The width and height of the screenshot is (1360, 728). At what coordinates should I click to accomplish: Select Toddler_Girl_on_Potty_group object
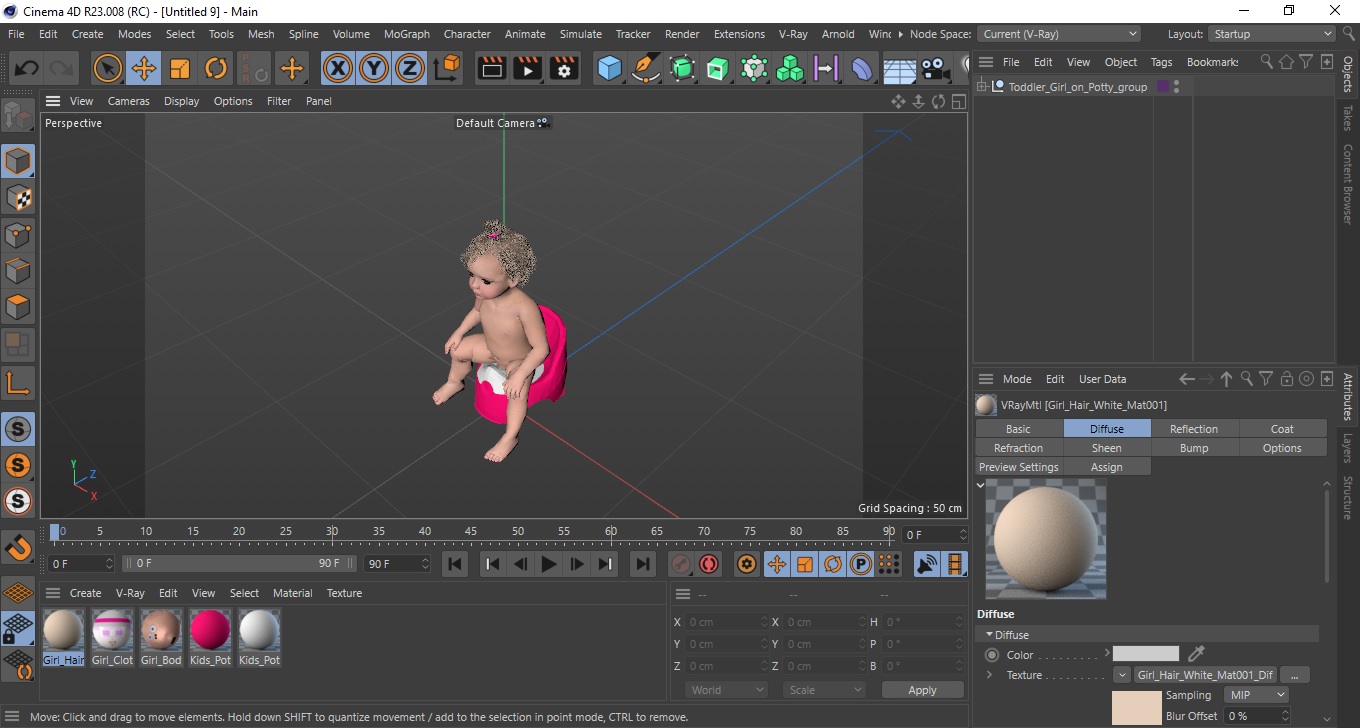[x=1077, y=87]
